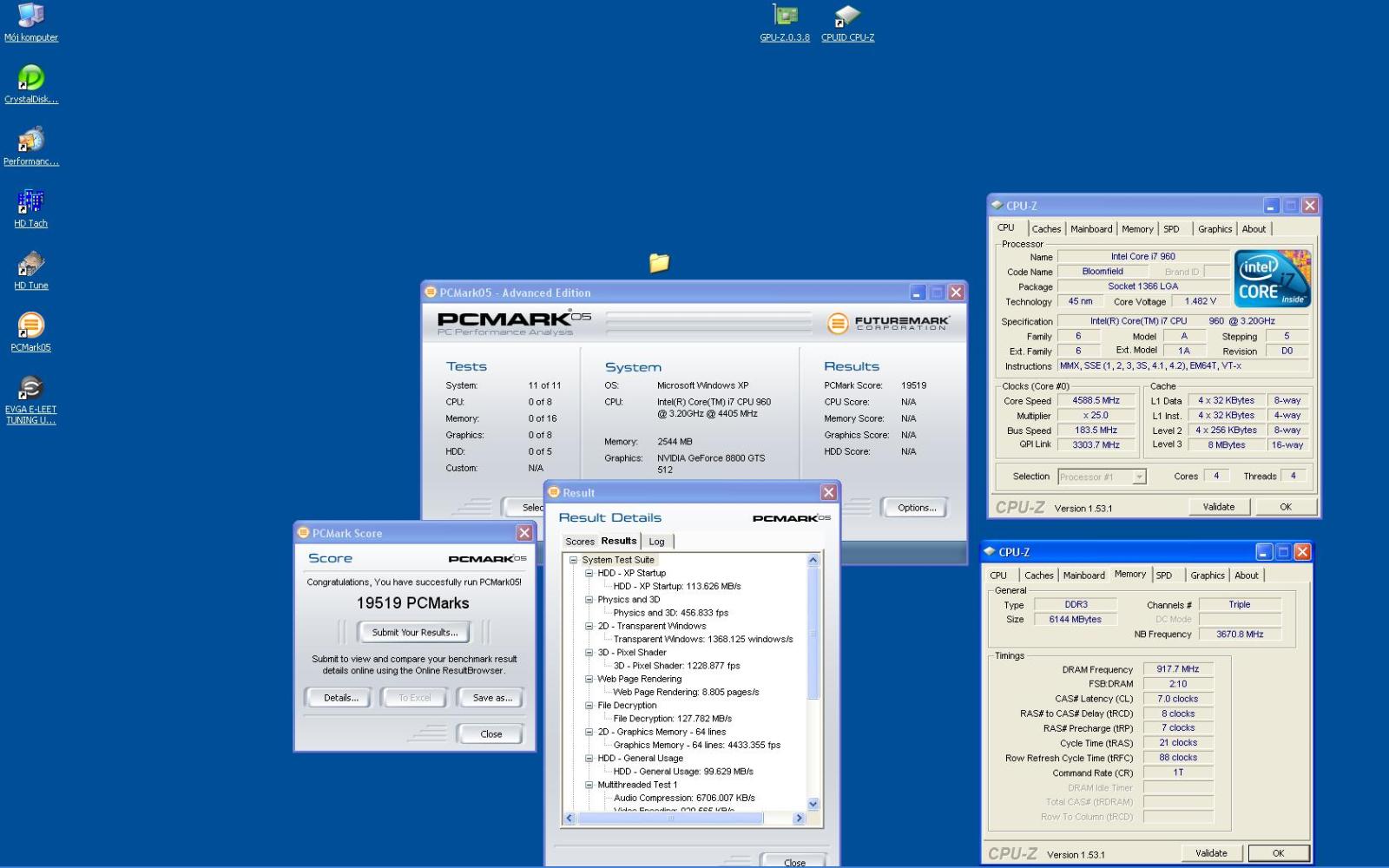Collapse Web Page Rendering node
1389x868 pixels.
pyautogui.click(x=589, y=679)
